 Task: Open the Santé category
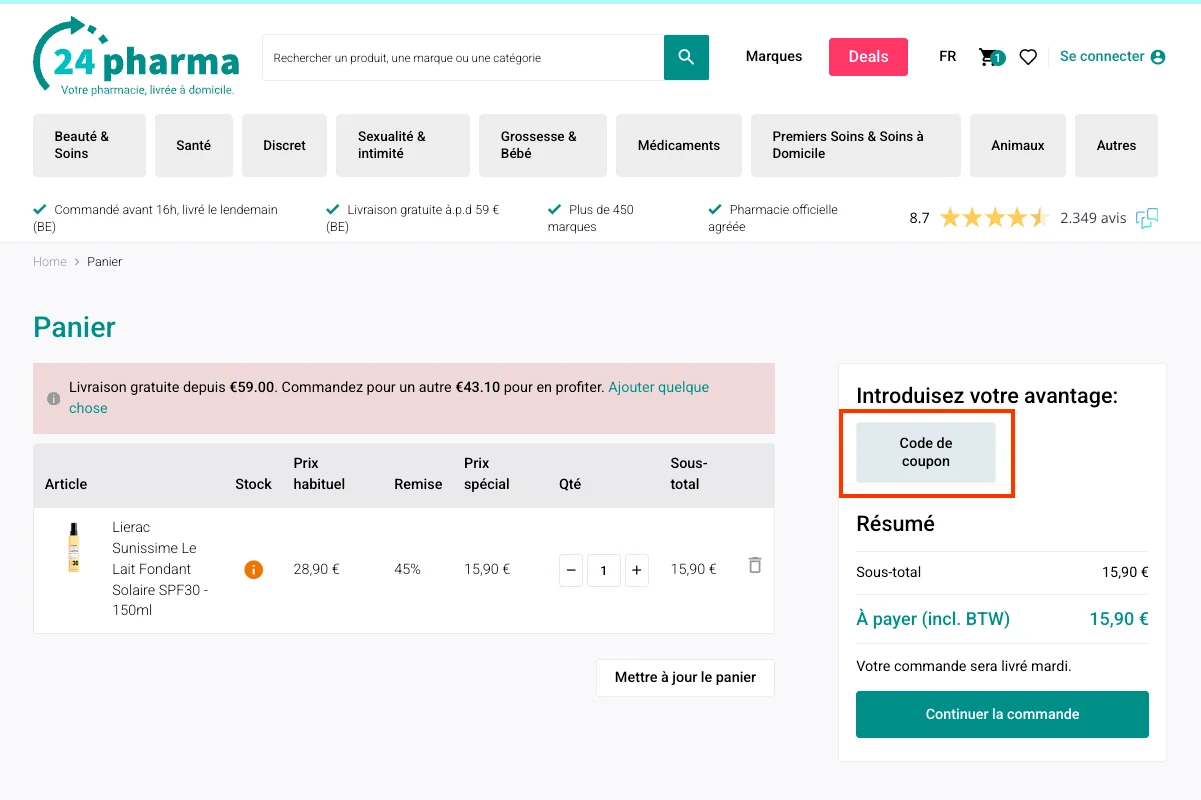click(x=194, y=145)
